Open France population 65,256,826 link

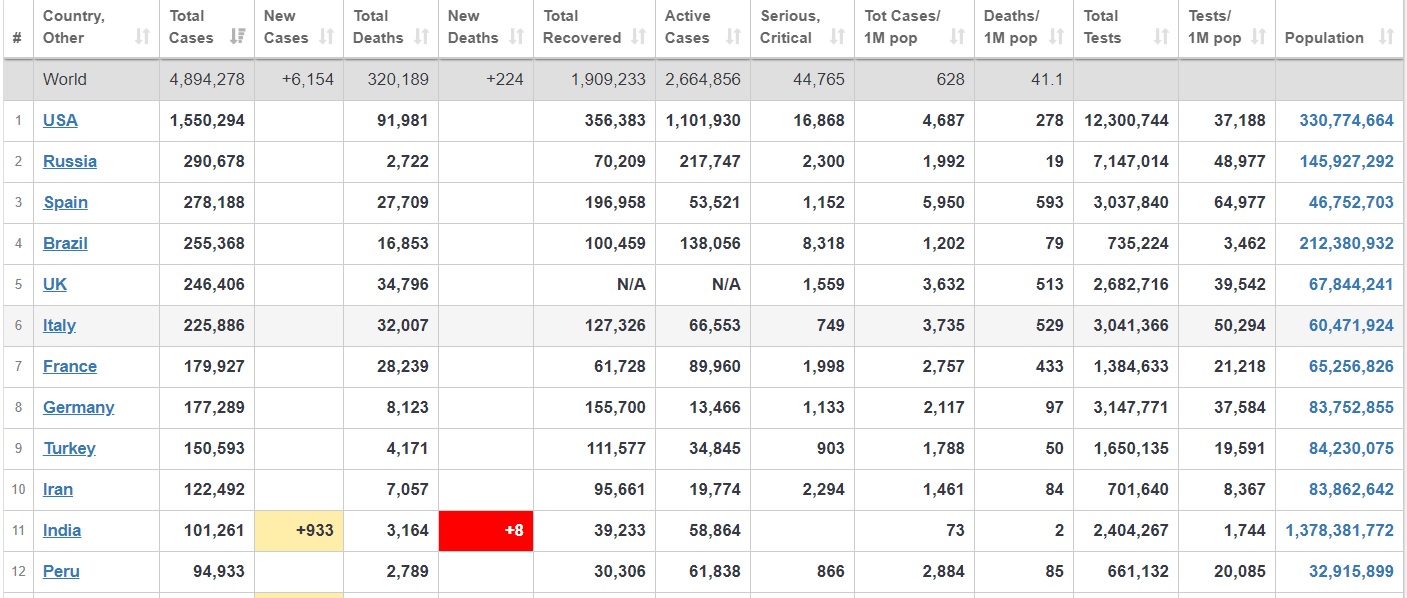[1351, 366]
